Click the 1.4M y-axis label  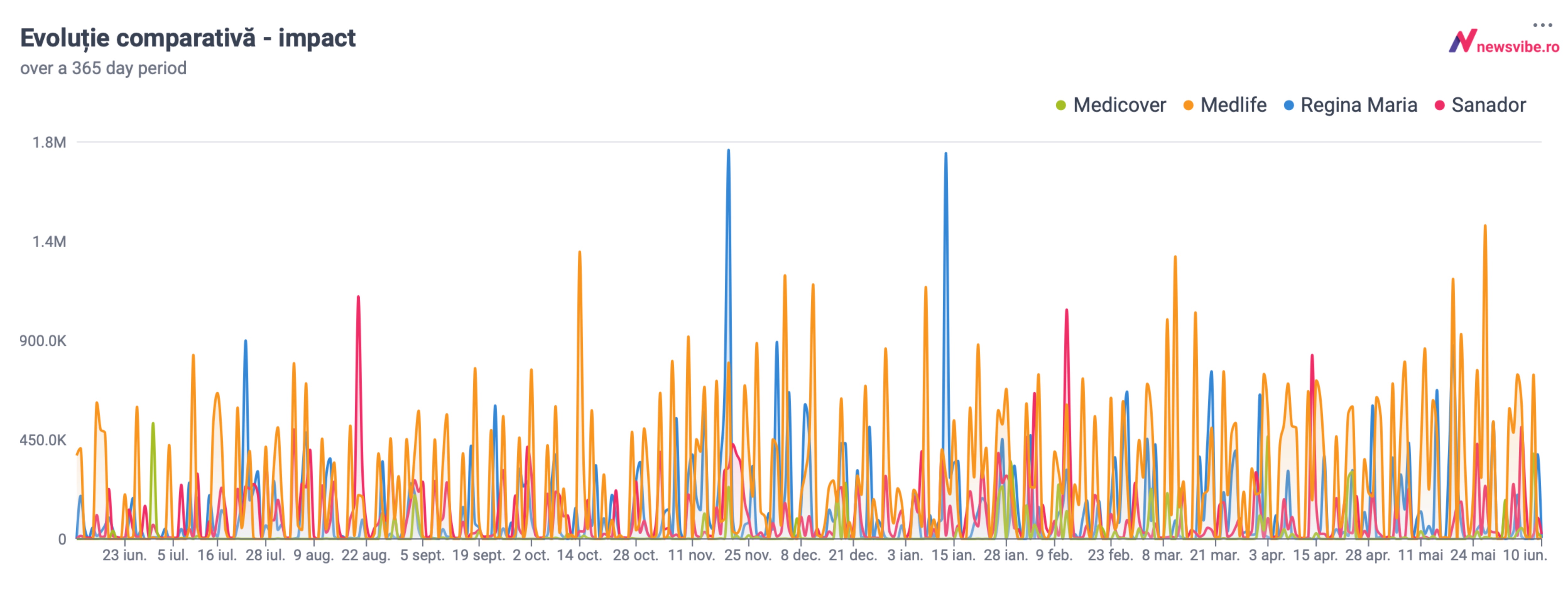[x=49, y=242]
